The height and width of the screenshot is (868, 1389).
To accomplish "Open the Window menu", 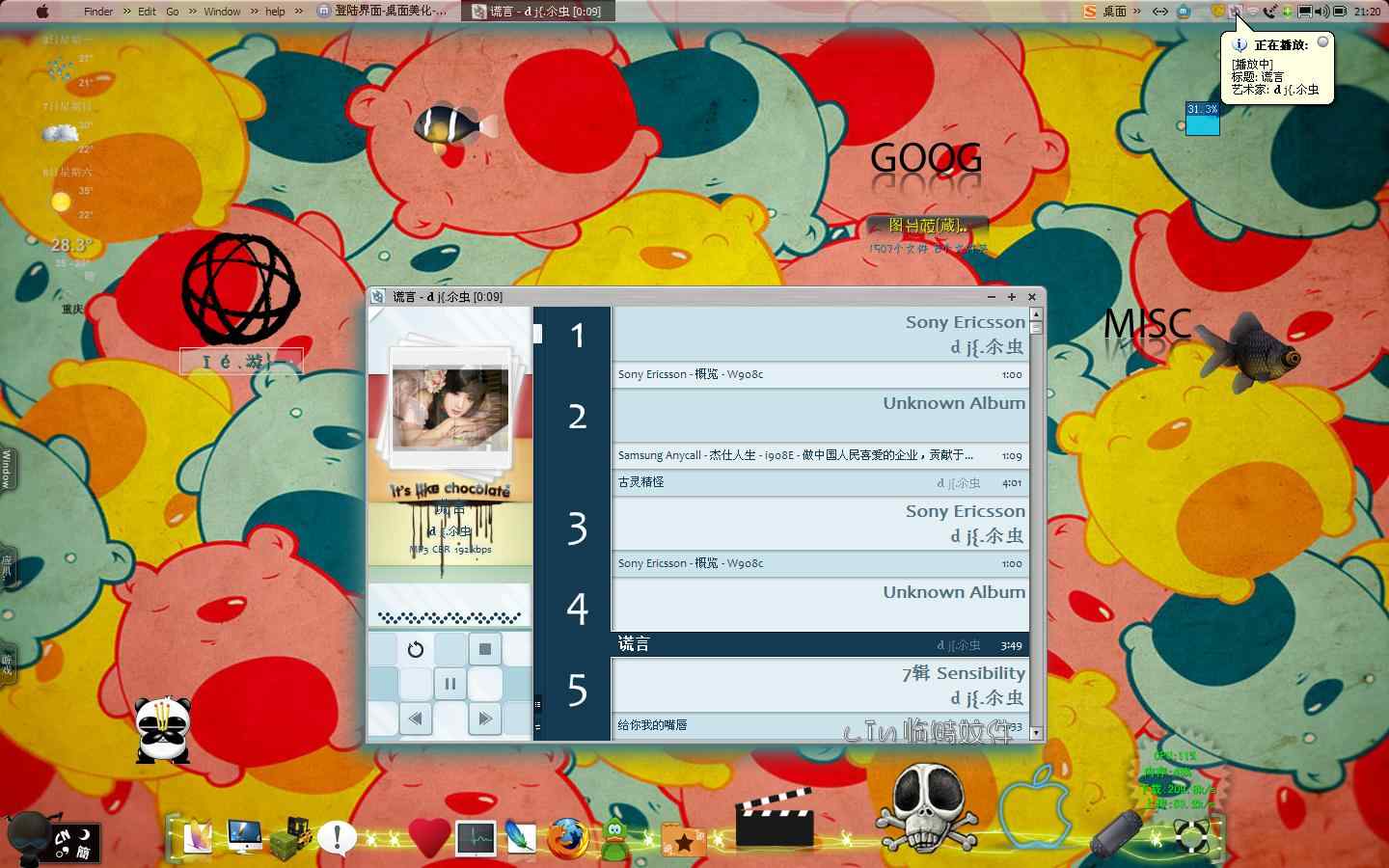I will tap(222, 12).
